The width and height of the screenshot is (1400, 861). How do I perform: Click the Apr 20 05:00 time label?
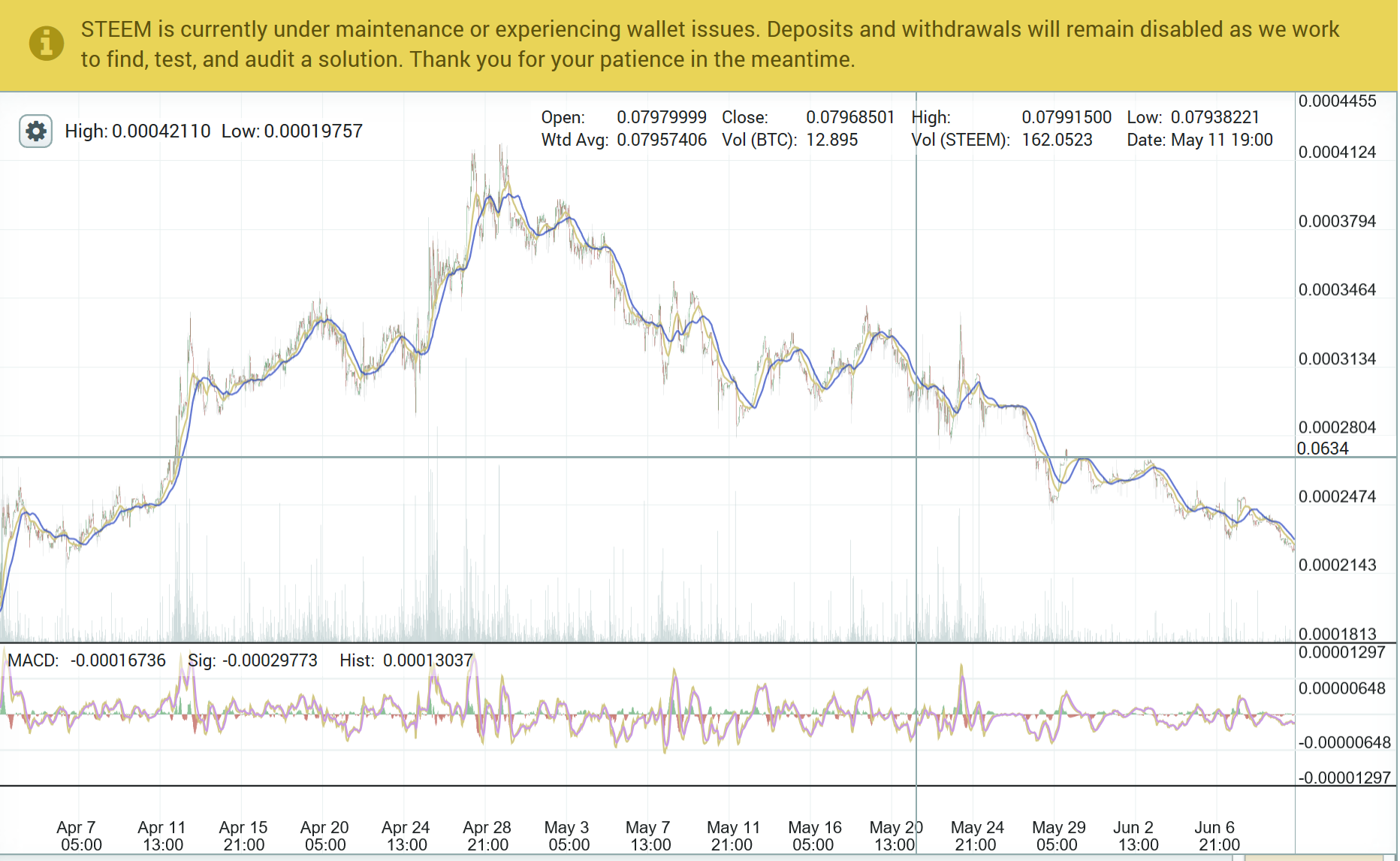click(x=324, y=836)
